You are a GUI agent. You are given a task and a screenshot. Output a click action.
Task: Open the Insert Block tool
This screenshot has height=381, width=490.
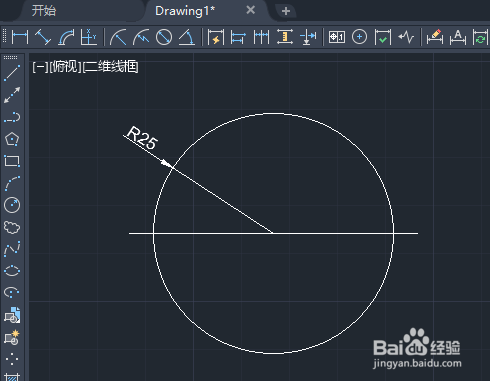point(12,315)
